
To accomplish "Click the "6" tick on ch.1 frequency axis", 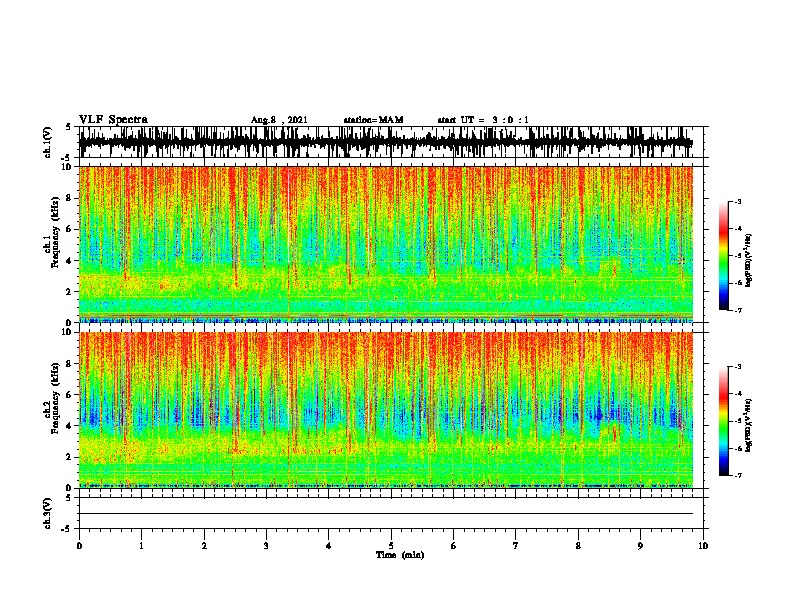I will coord(71,229).
